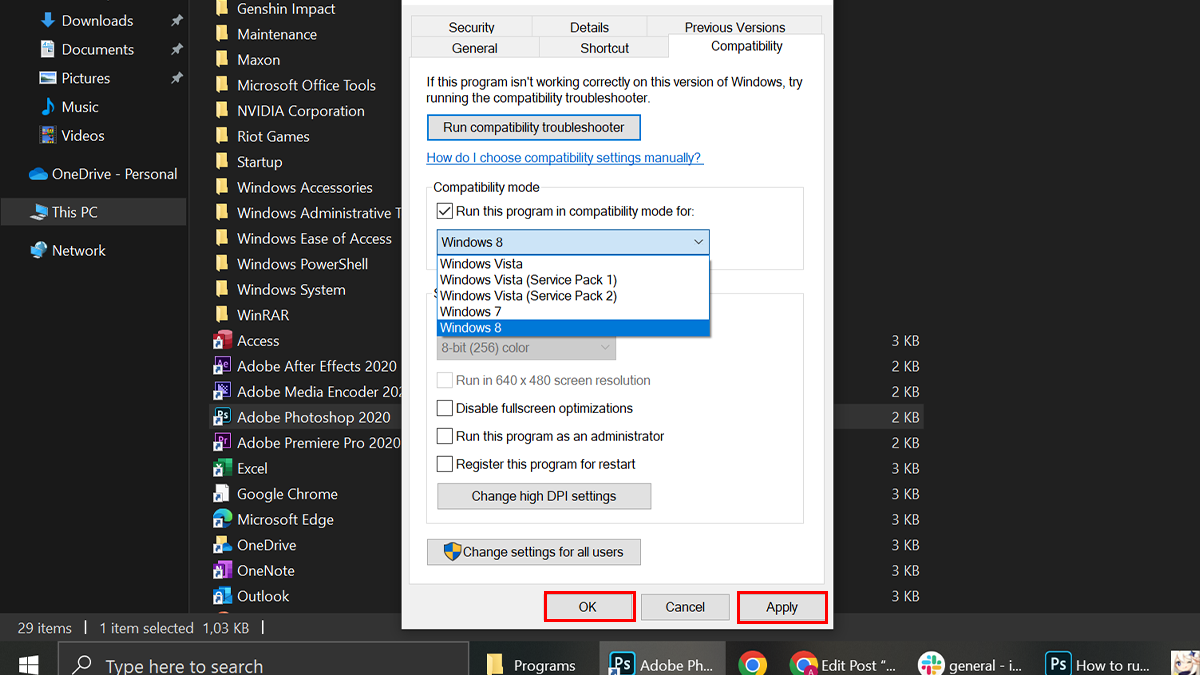Click the Excel shortcut icon
The image size is (1200, 675).
point(222,468)
